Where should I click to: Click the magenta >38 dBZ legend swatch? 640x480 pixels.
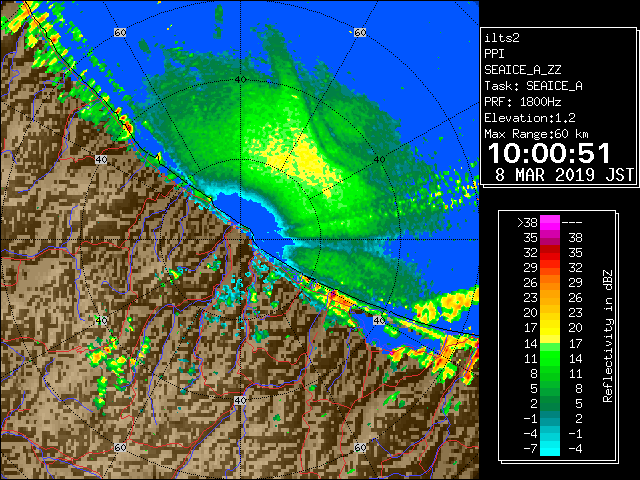550,223
